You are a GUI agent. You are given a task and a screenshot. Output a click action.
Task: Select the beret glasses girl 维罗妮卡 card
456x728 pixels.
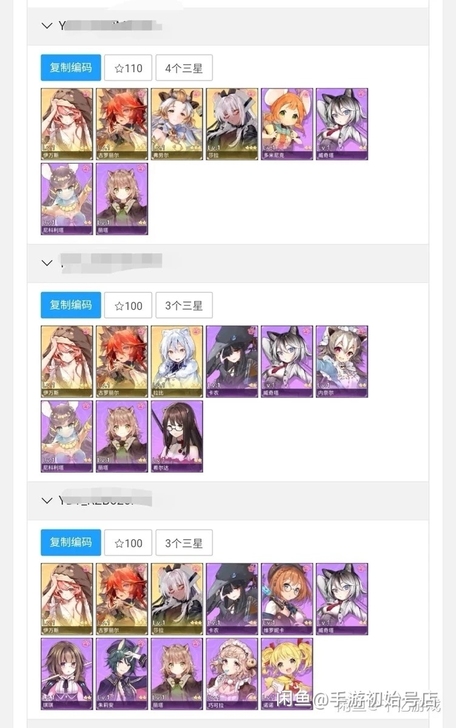(x=287, y=599)
